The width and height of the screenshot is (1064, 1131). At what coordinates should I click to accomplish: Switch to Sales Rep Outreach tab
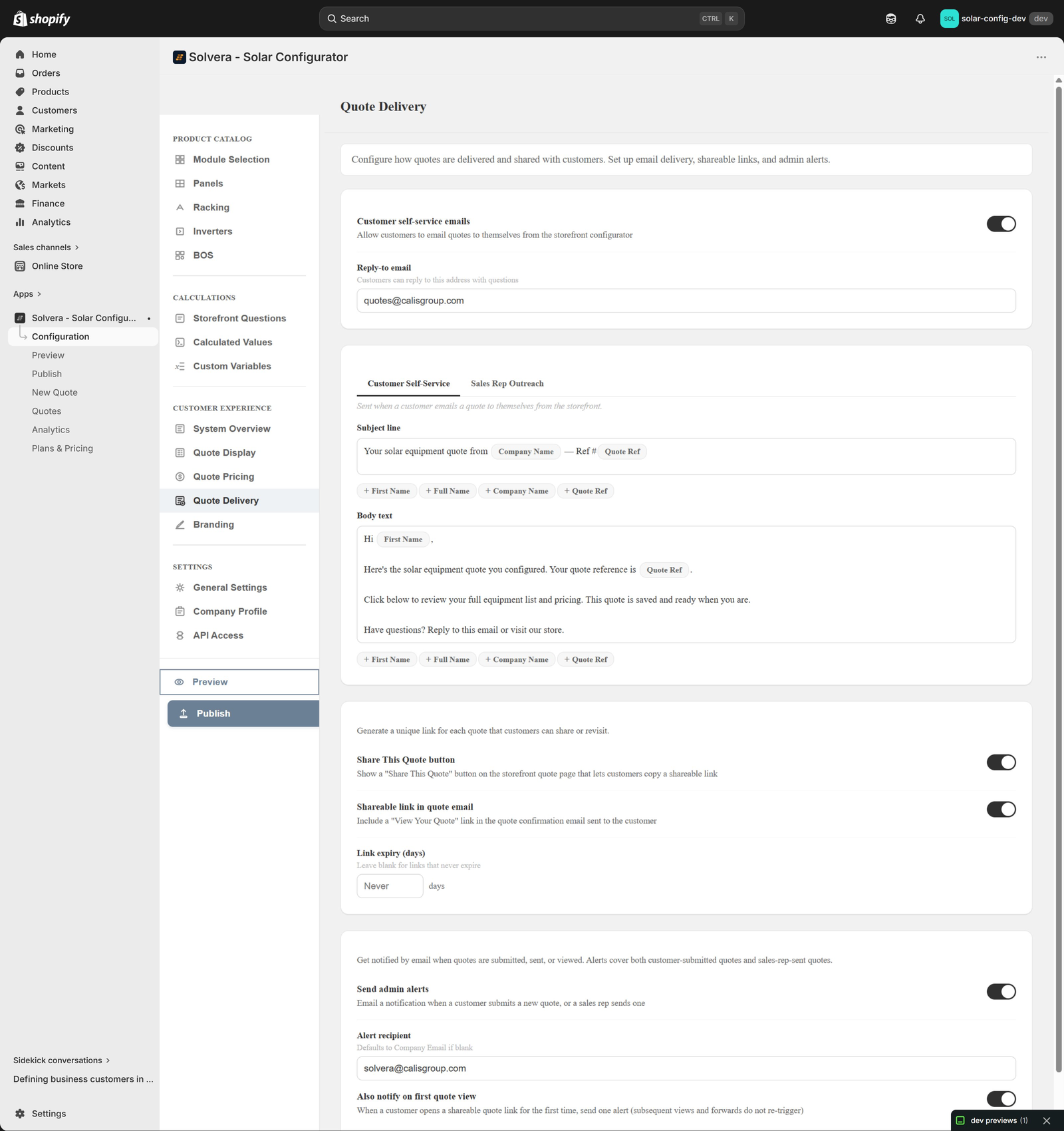click(x=507, y=384)
